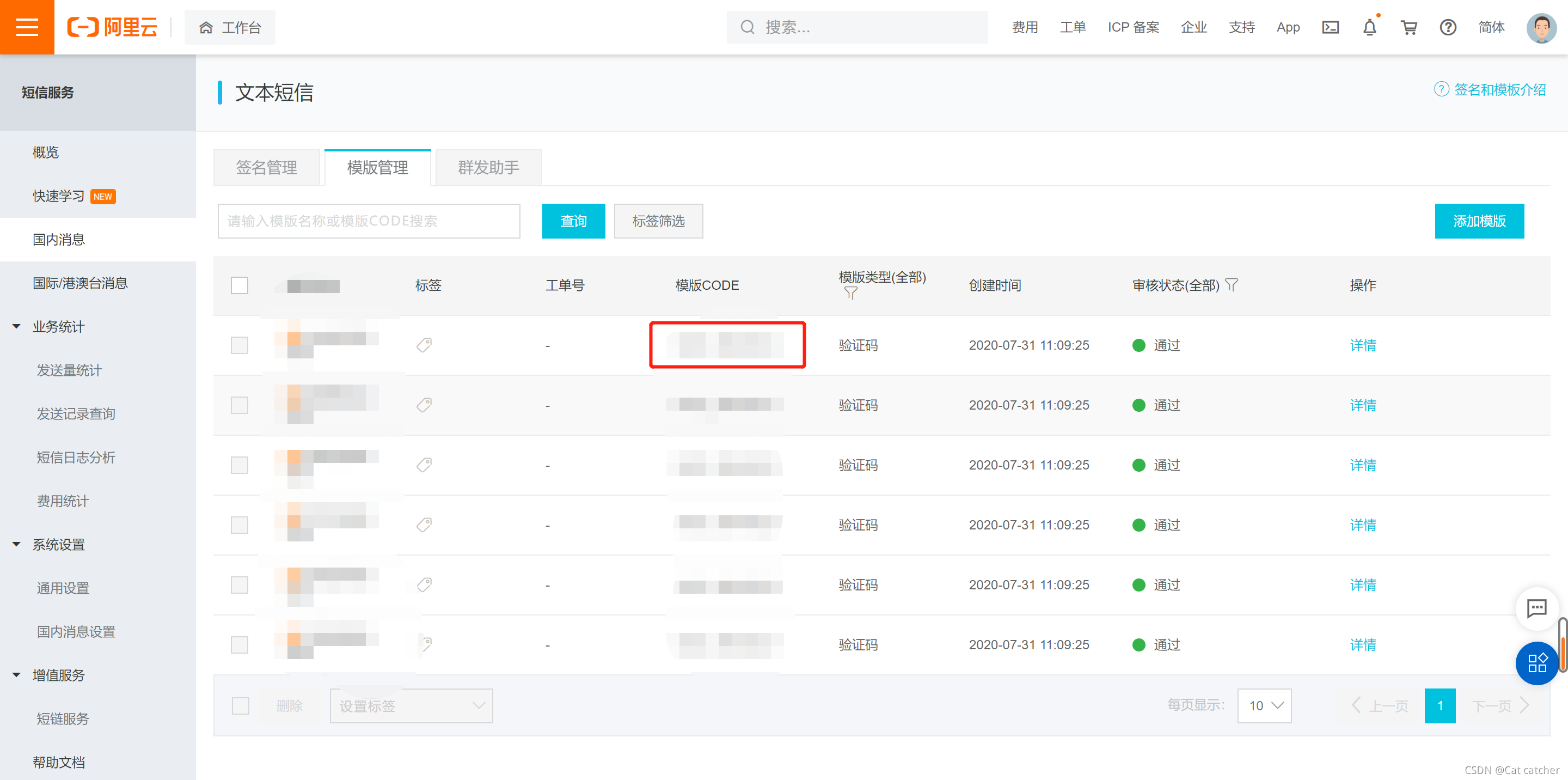Screen dimensions: 1568x780
Task: Open the top bar help icon
Action: point(1448,27)
